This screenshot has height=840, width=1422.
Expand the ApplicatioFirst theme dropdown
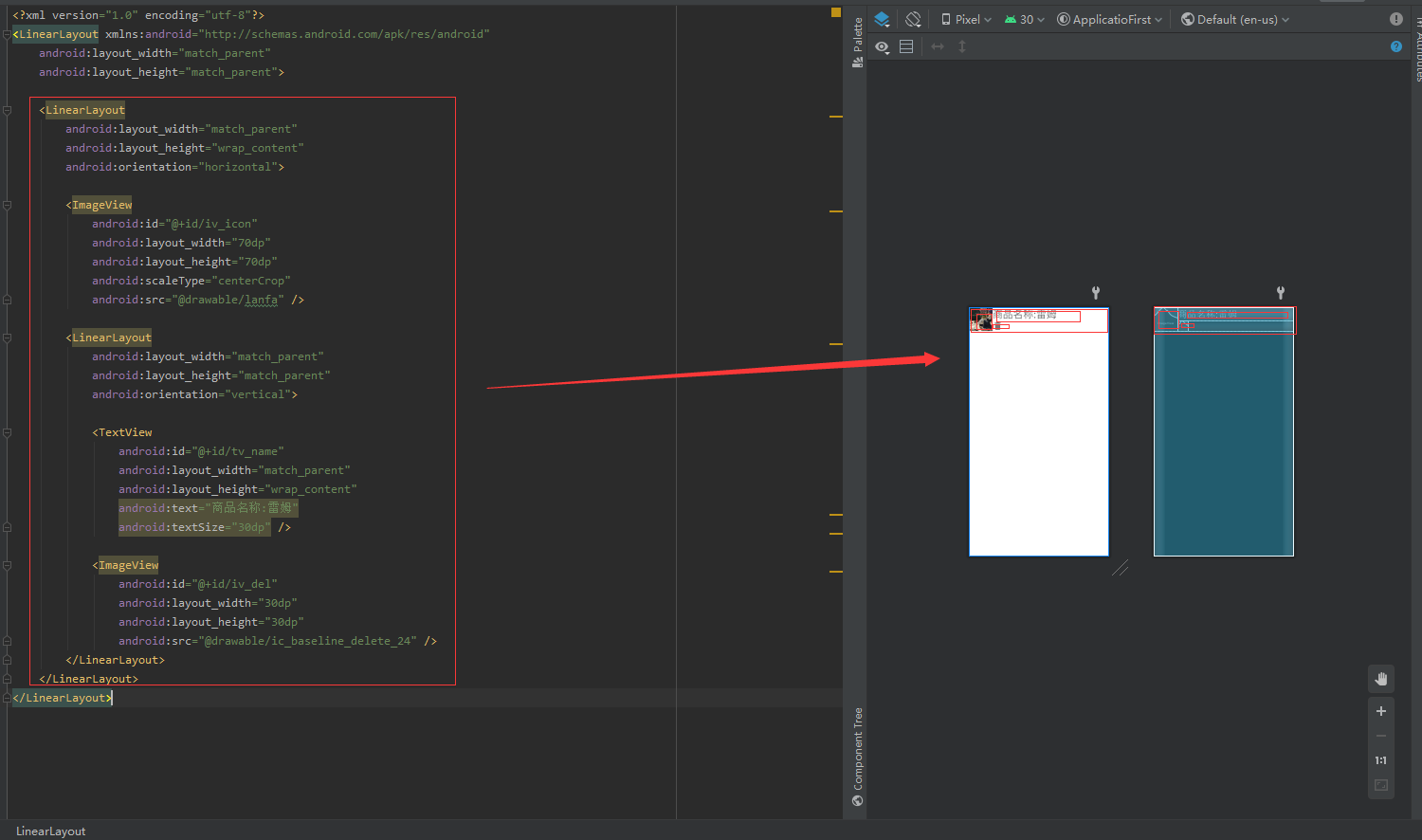(x=1110, y=19)
